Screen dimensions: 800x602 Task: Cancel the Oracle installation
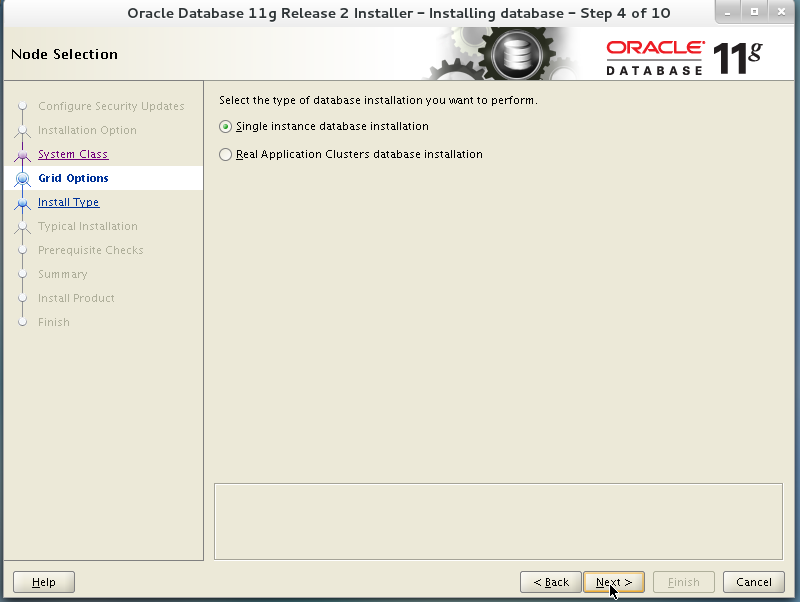click(x=754, y=582)
